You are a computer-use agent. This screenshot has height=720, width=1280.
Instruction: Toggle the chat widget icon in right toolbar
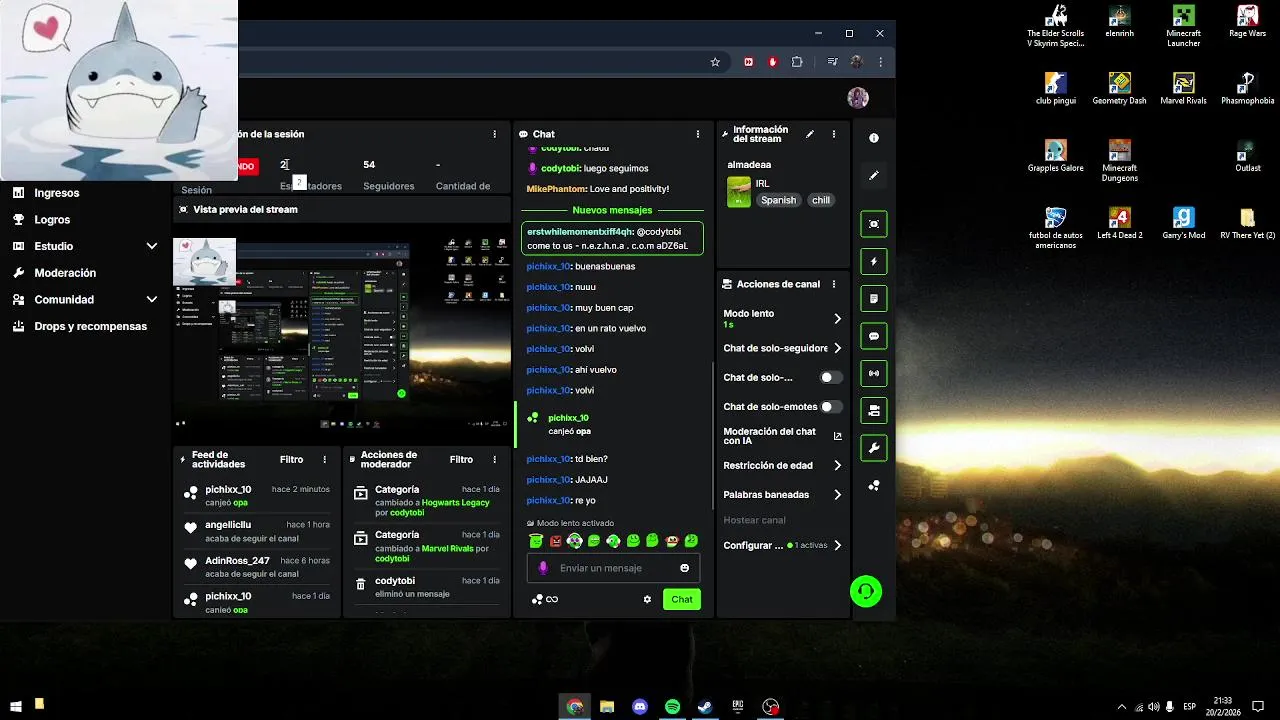(x=874, y=336)
